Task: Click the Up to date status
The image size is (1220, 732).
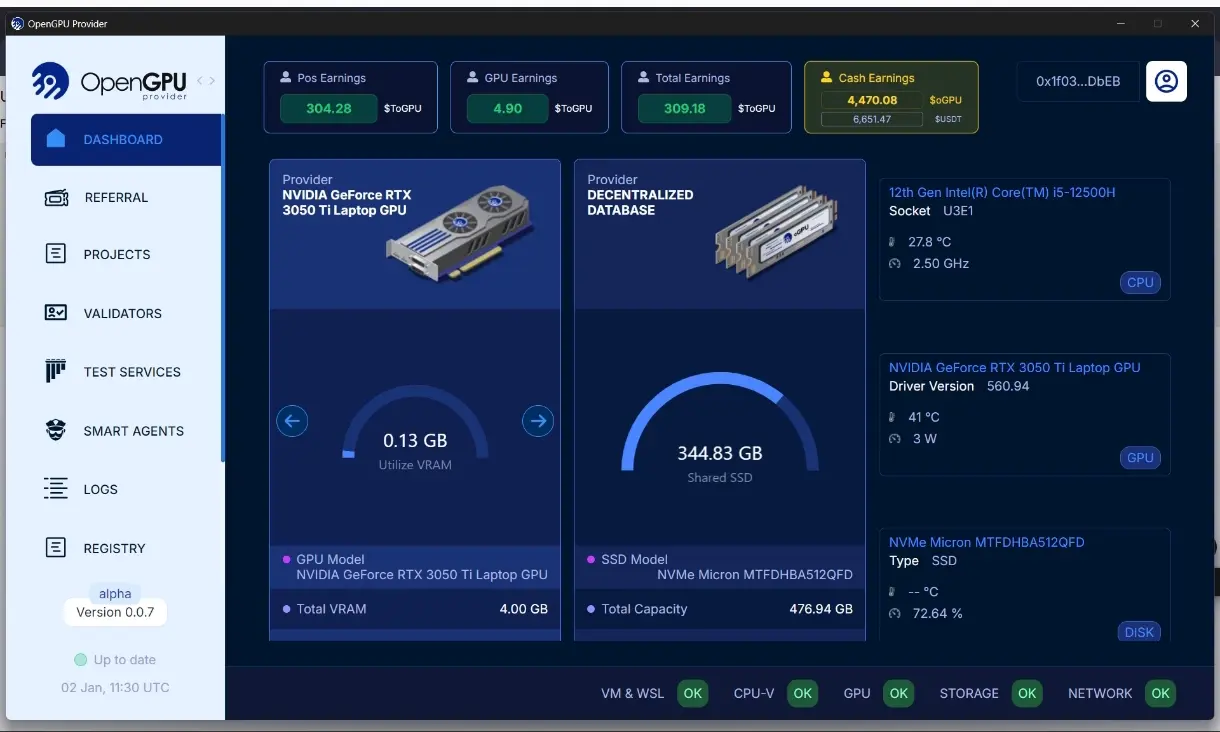Action: [x=115, y=660]
